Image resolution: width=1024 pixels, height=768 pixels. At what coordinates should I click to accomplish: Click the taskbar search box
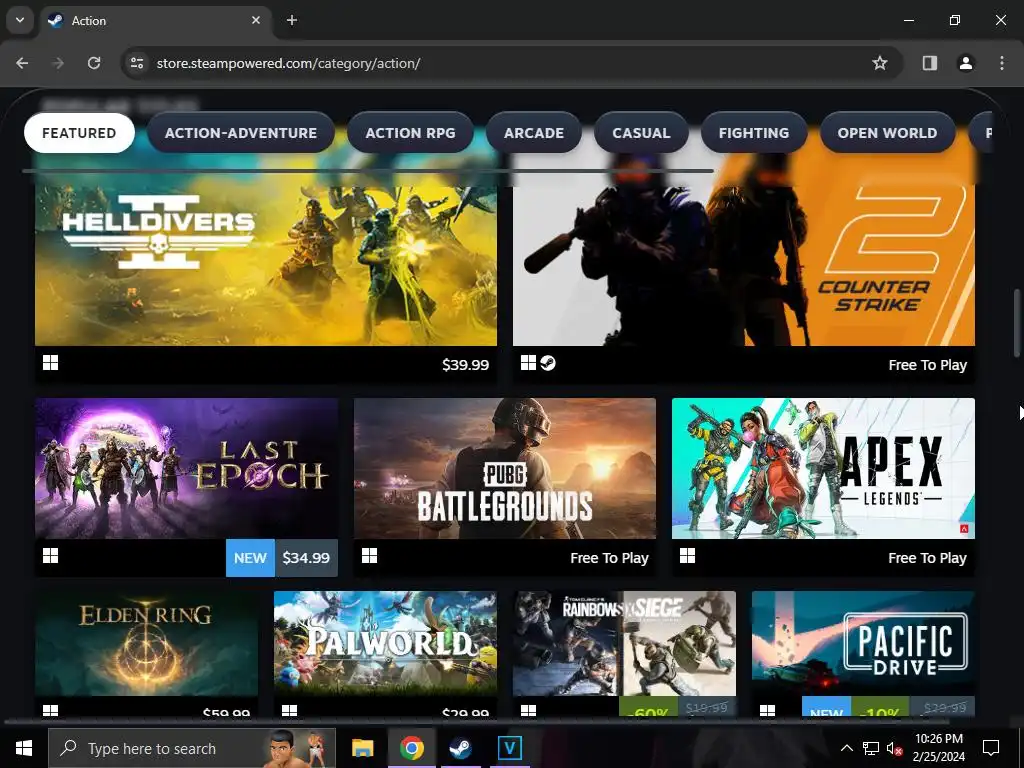click(x=191, y=748)
